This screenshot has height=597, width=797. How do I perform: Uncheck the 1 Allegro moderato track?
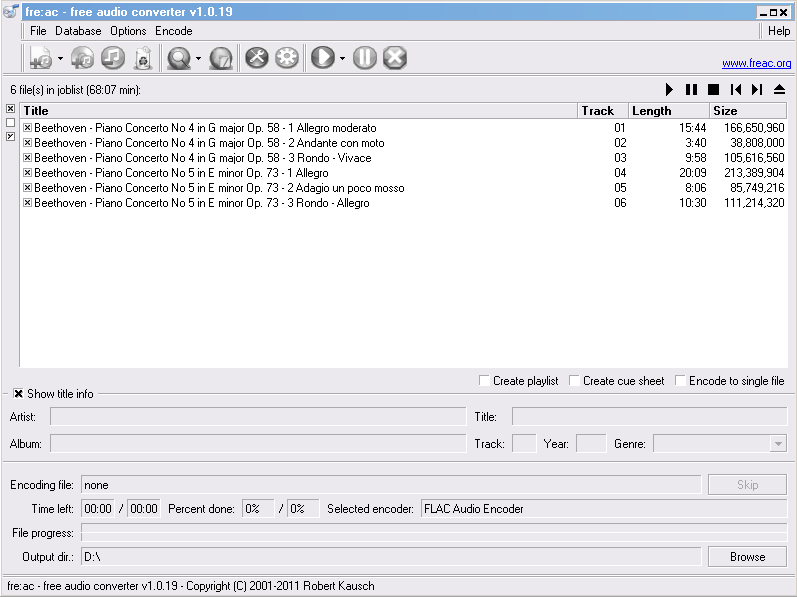(27, 128)
